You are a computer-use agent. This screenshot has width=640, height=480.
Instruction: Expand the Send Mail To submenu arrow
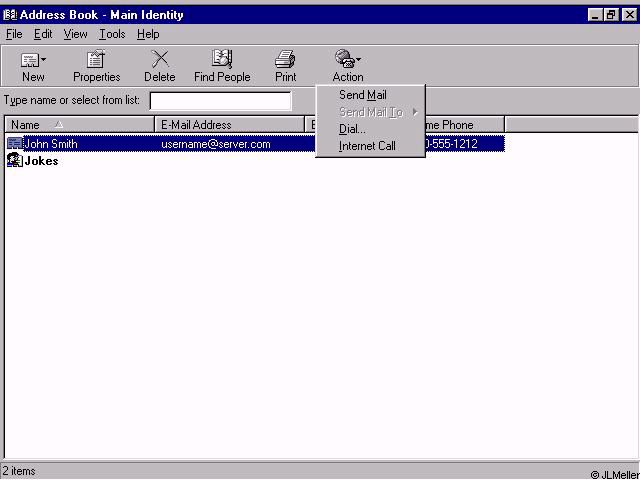[415, 112]
